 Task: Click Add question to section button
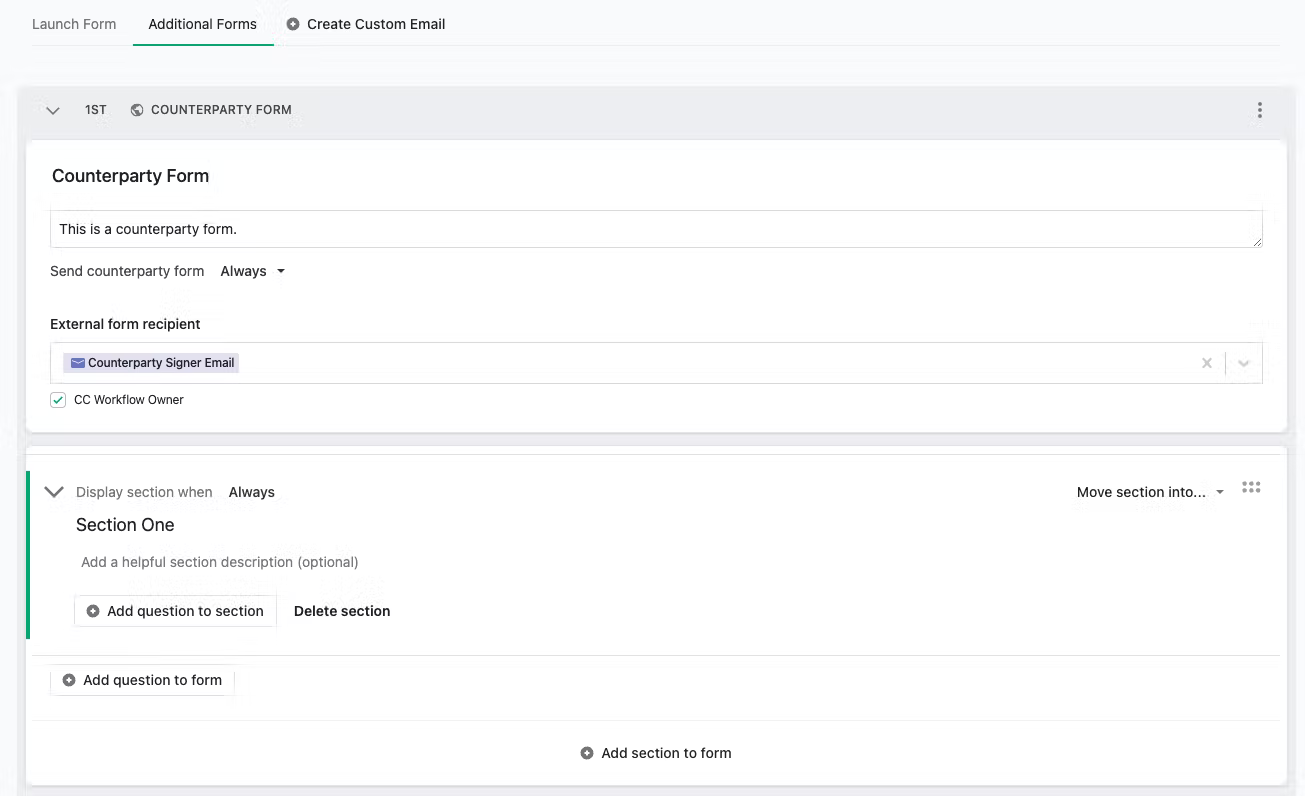point(175,611)
